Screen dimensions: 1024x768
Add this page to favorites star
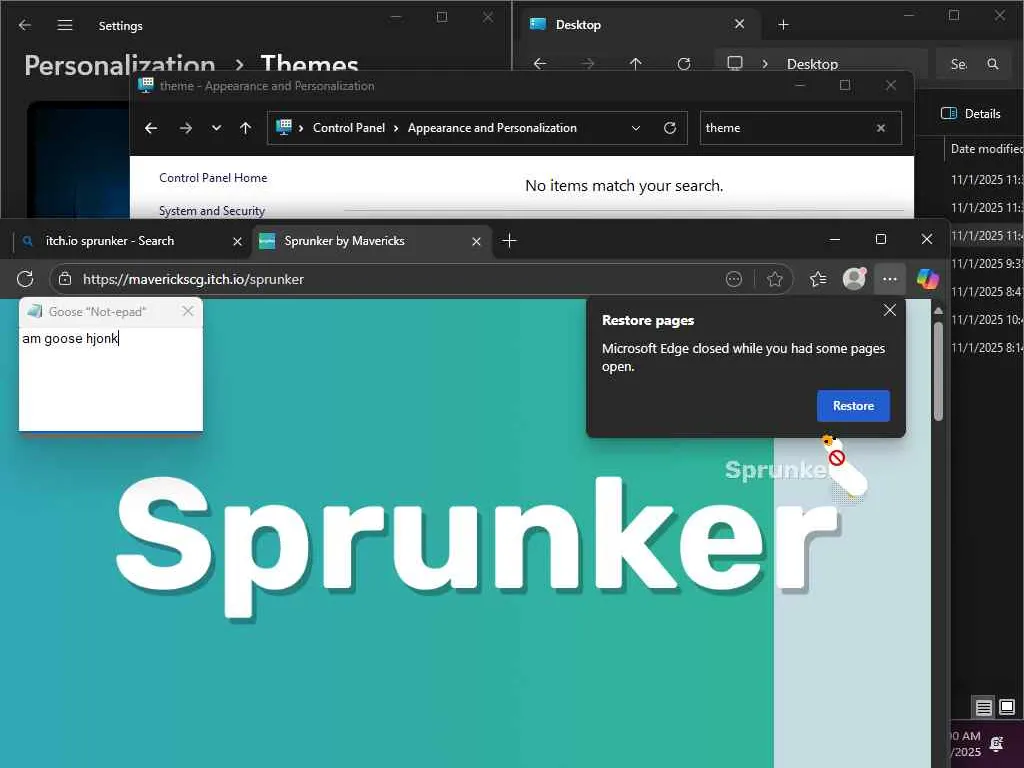point(775,279)
